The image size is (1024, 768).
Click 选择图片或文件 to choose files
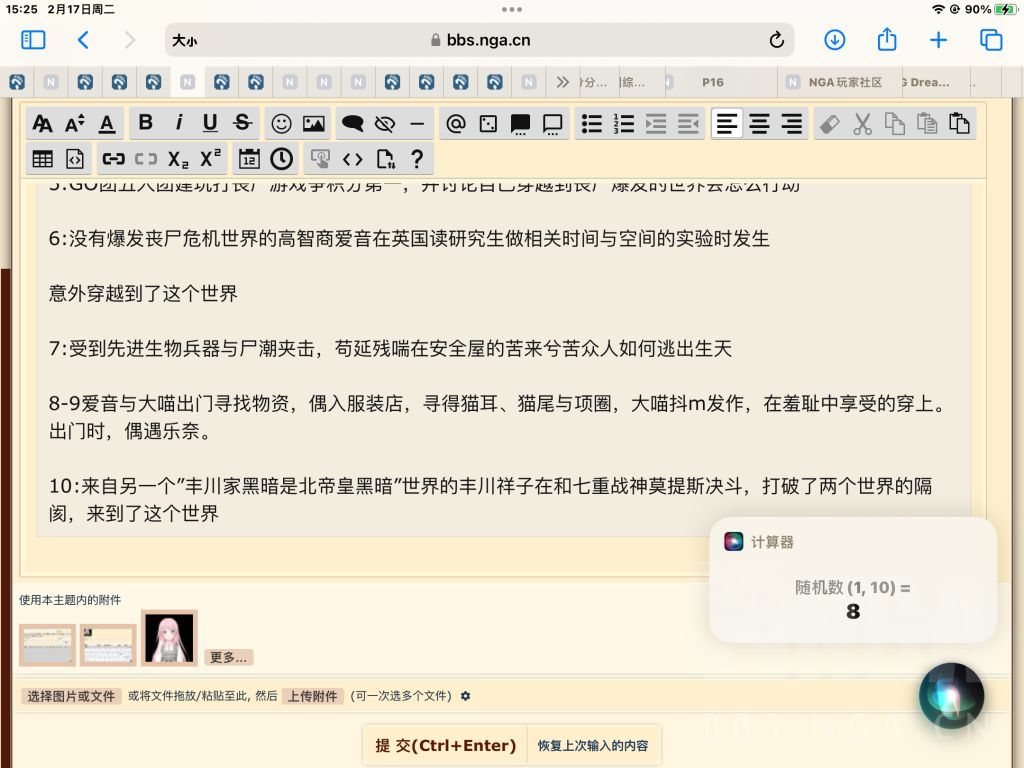71,696
